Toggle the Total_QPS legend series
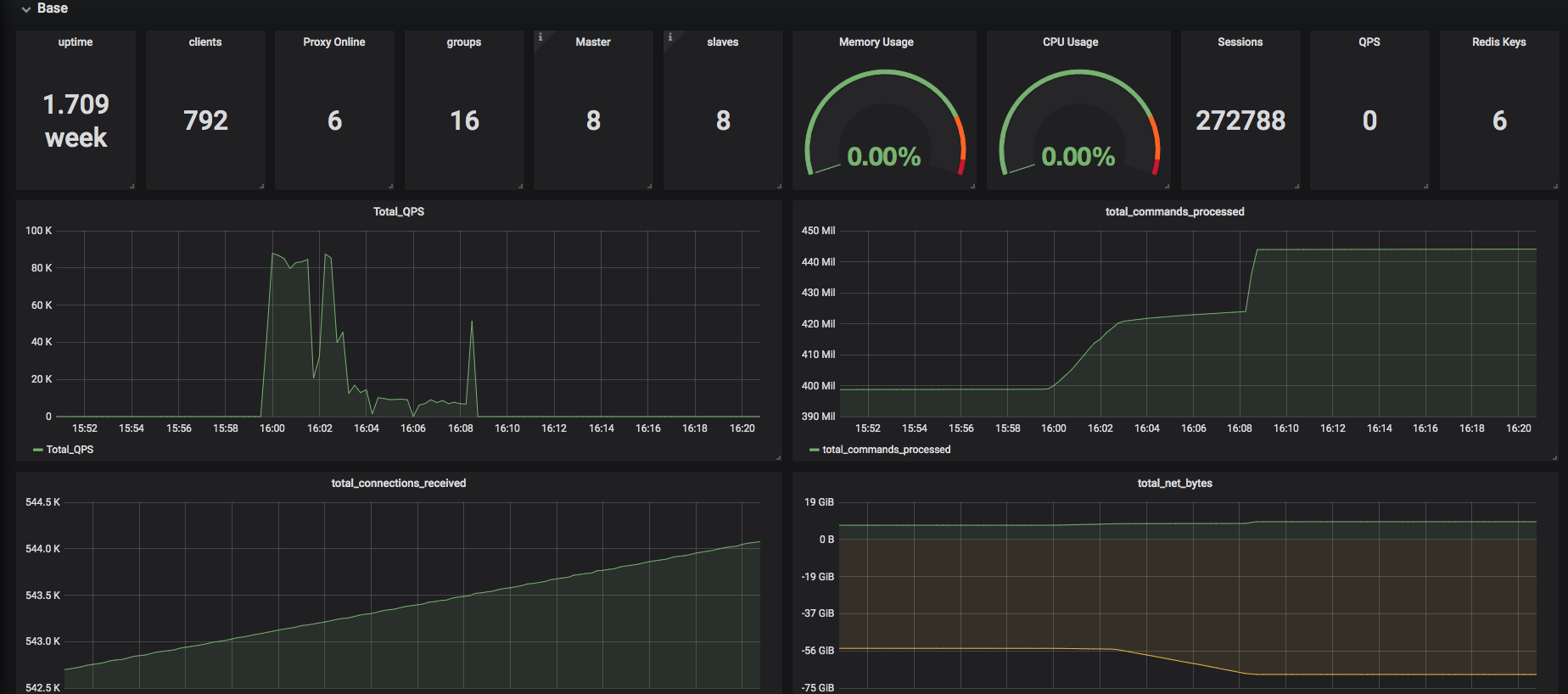Image resolution: width=1568 pixels, height=694 pixels. (x=70, y=450)
